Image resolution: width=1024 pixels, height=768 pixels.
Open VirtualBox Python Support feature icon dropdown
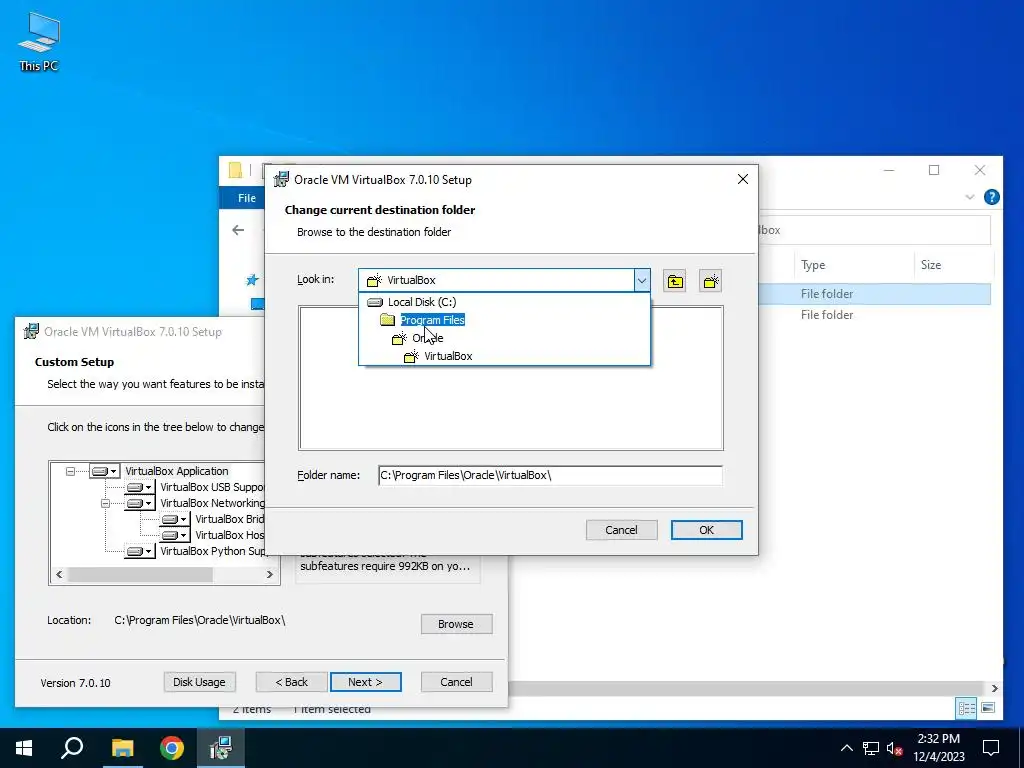click(x=139, y=551)
